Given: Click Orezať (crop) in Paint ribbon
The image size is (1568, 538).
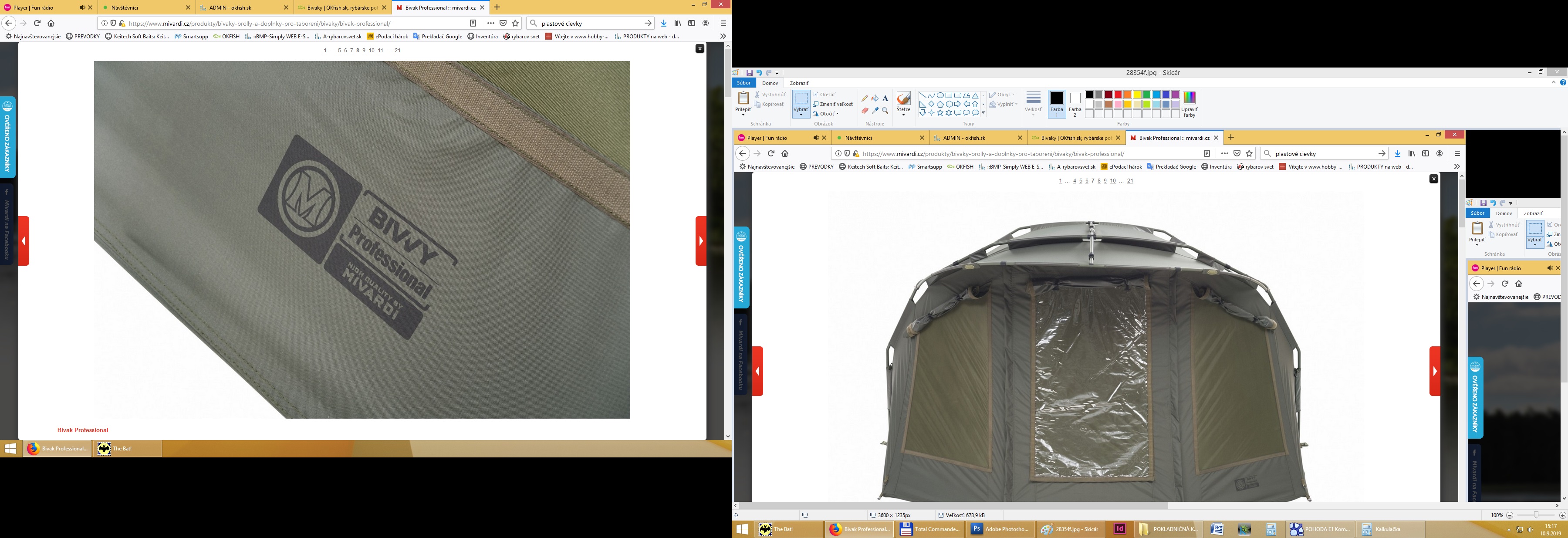Looking at the screenshot, I should 824,95.
